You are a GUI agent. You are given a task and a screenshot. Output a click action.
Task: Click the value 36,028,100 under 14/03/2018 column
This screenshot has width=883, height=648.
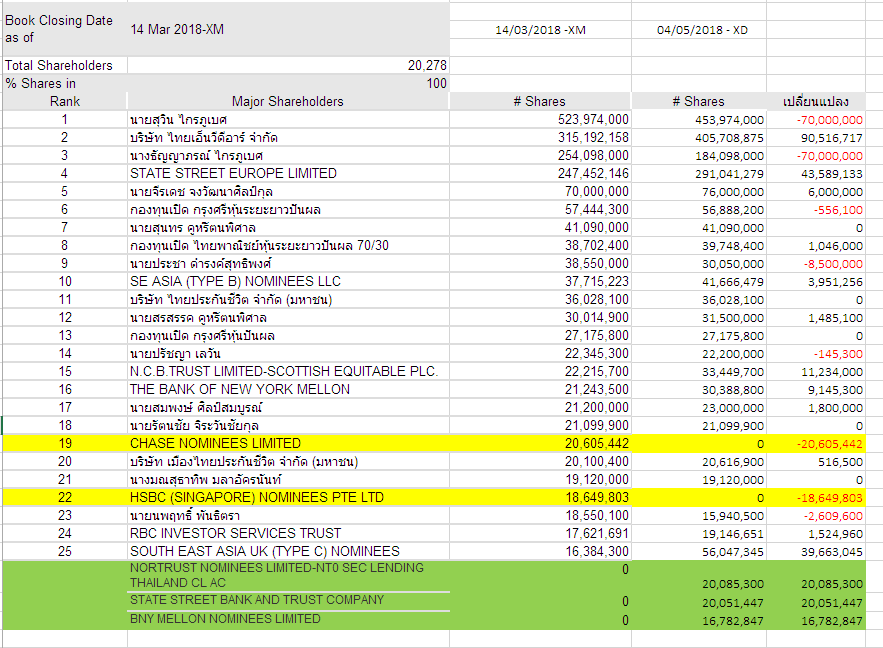(541, 300)
